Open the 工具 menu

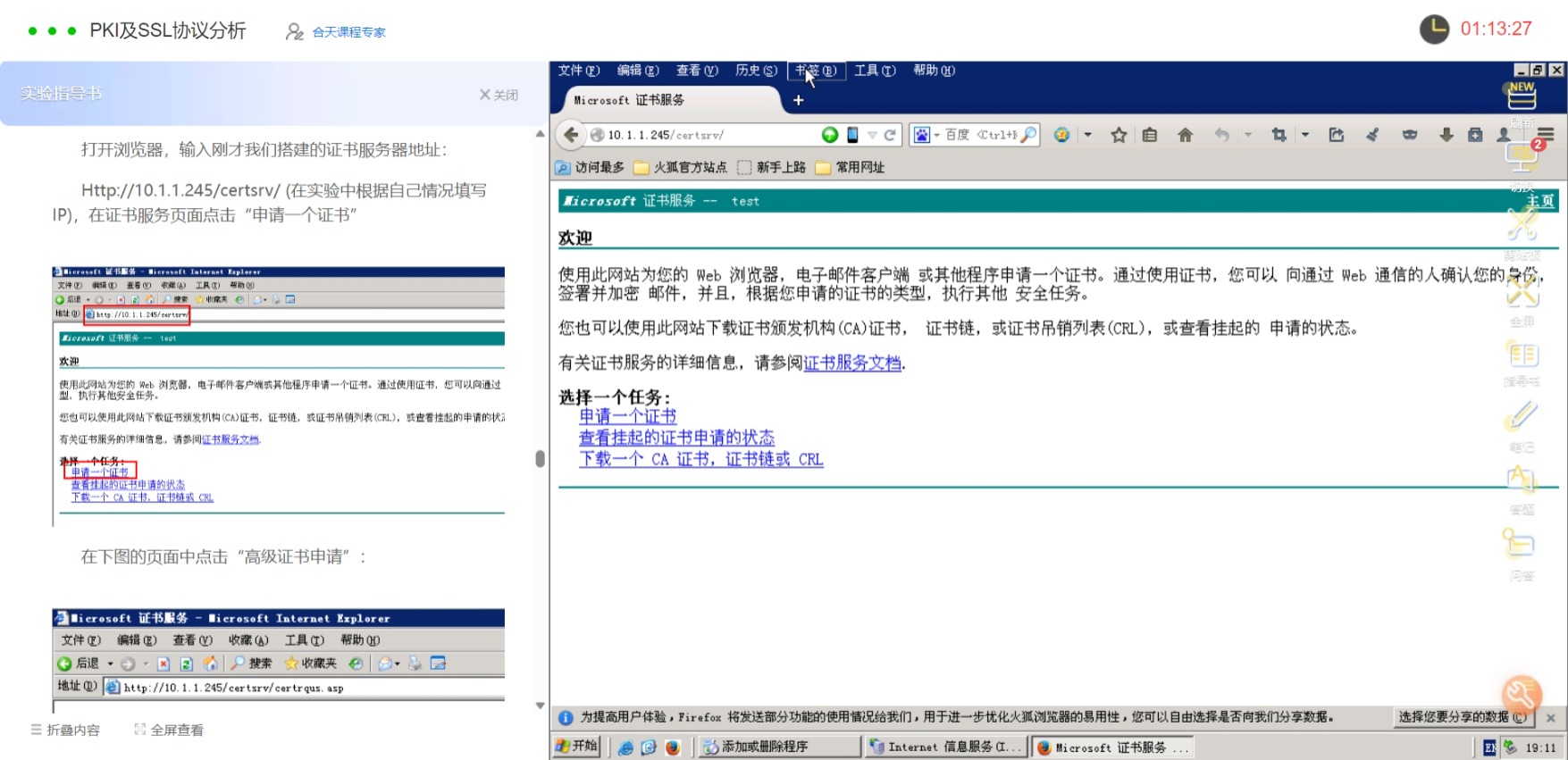coord(875,71)
